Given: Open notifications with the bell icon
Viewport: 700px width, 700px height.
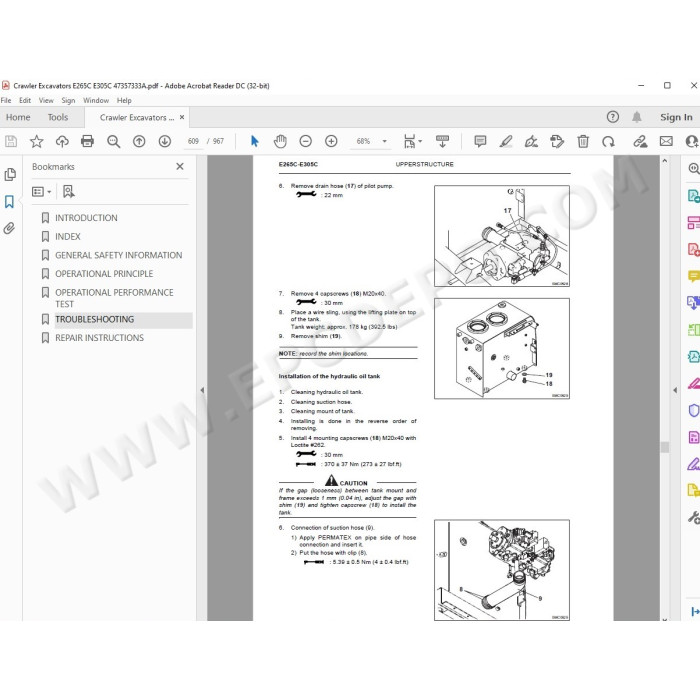Looking at the screenshot, I should (x=637, y=117).
